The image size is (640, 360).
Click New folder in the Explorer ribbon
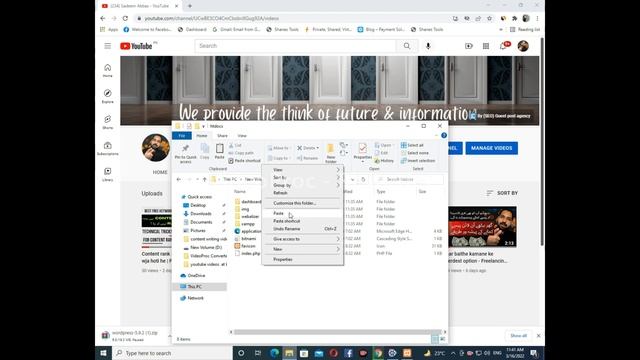331,153
